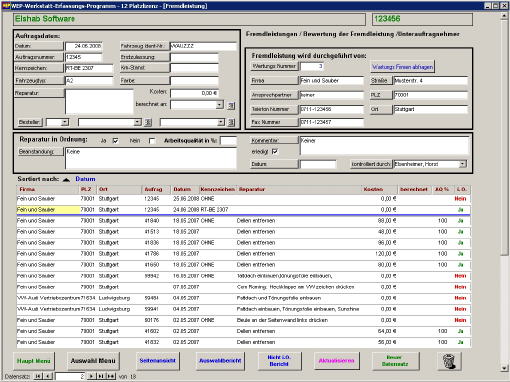This screenshot has height=382, width=510.
Task: Click the sort direction triangle next to 'Sortiert nach'
Action: click(66, 179)
